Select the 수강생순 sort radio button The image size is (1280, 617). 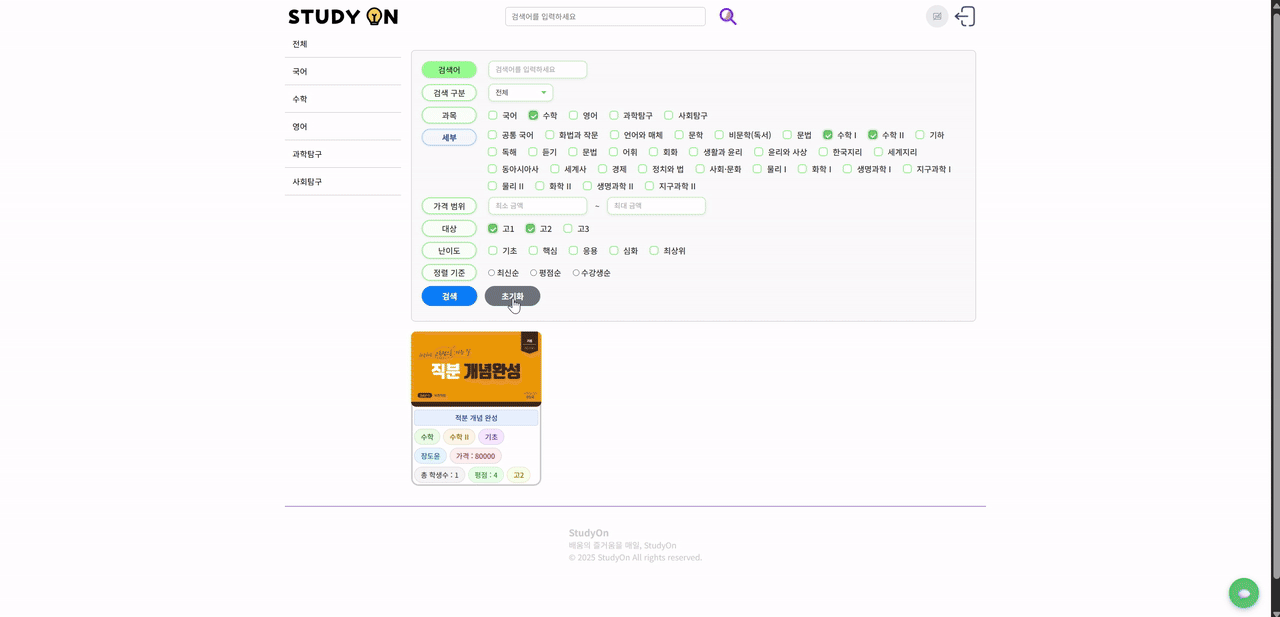pos(576,273)
